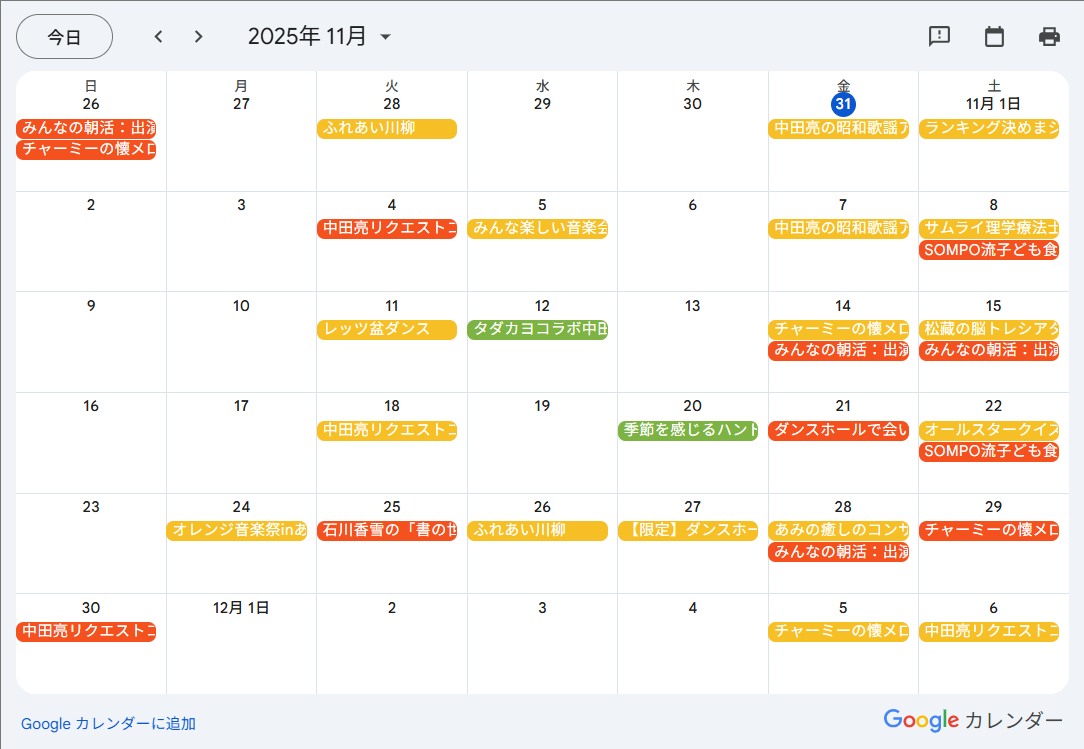Open 季節を感じるハント event on the 20th

(x=688, y=431)
